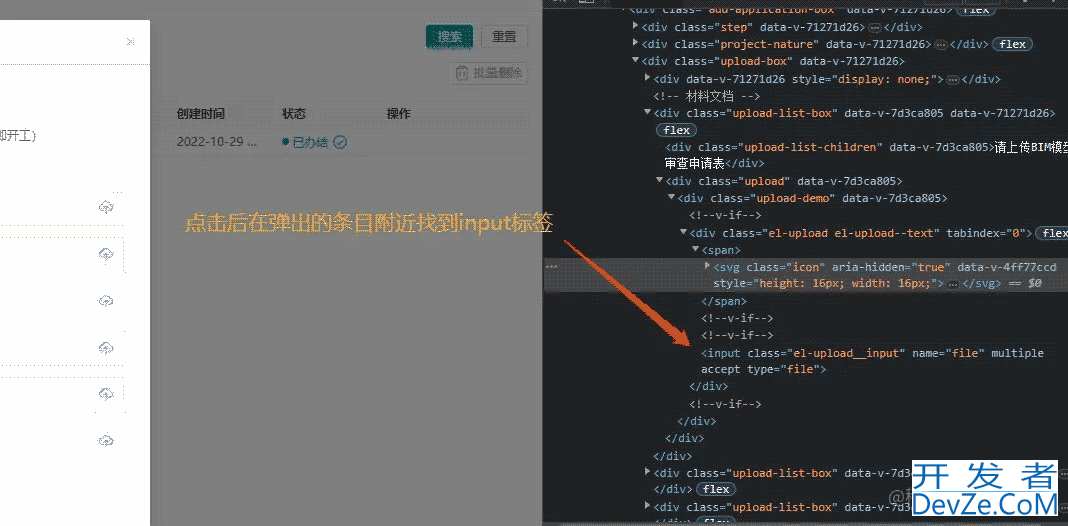Click the check-circle icon beside 已办结

tap(340, 142)
